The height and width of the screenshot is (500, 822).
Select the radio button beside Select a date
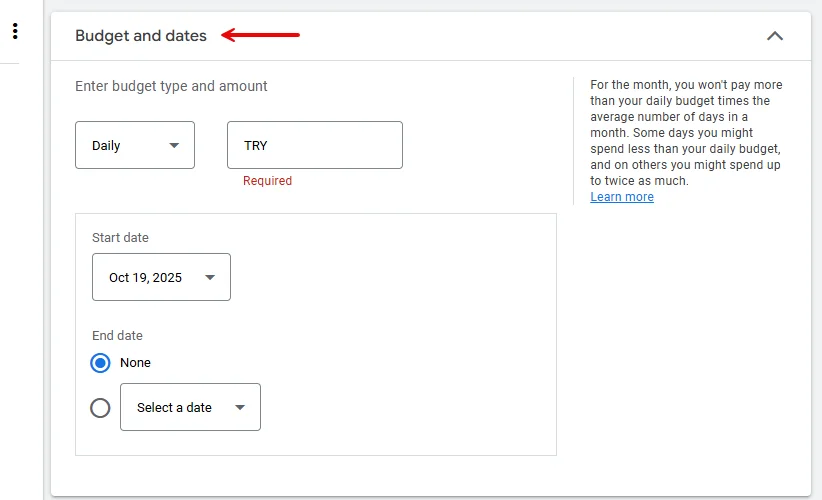100,407
